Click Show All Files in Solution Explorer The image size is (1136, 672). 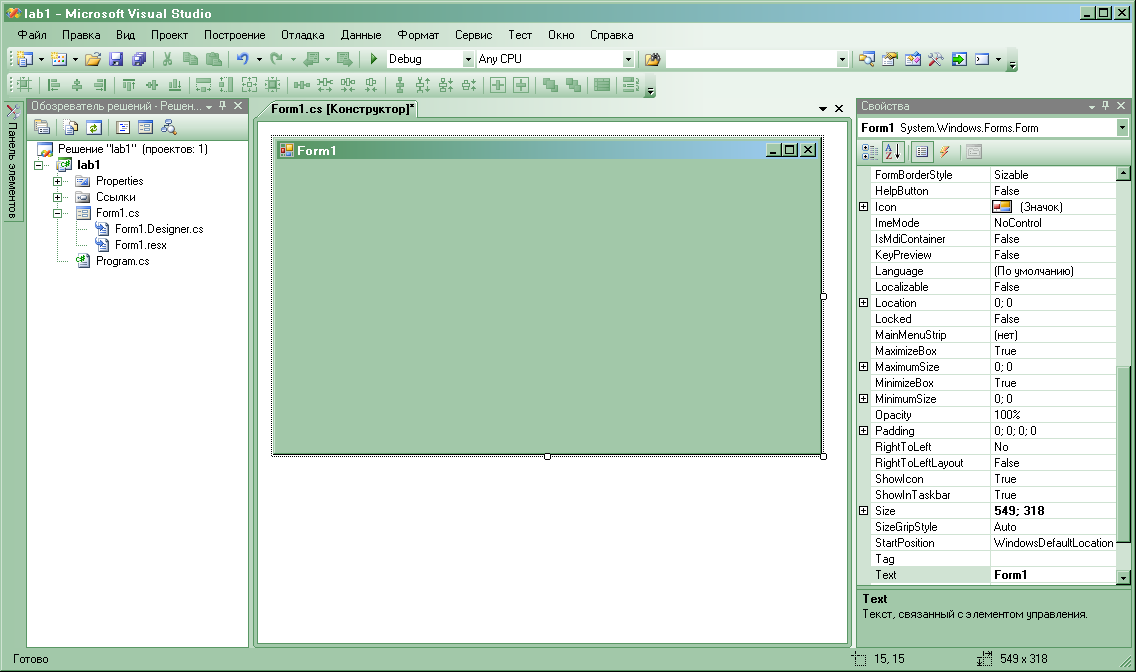[x=70, y=127]
